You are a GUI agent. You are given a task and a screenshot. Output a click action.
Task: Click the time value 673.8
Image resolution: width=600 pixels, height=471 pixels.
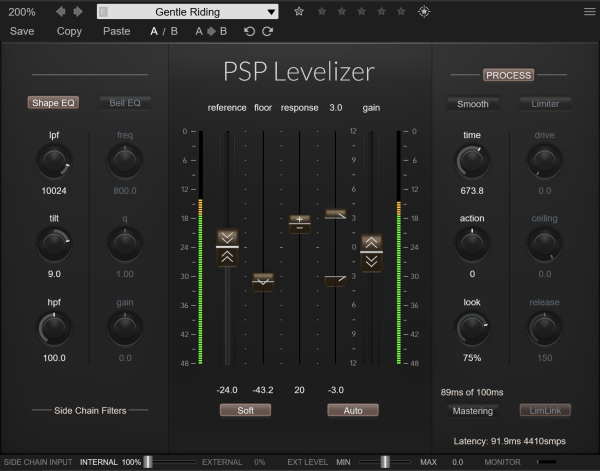472,191
